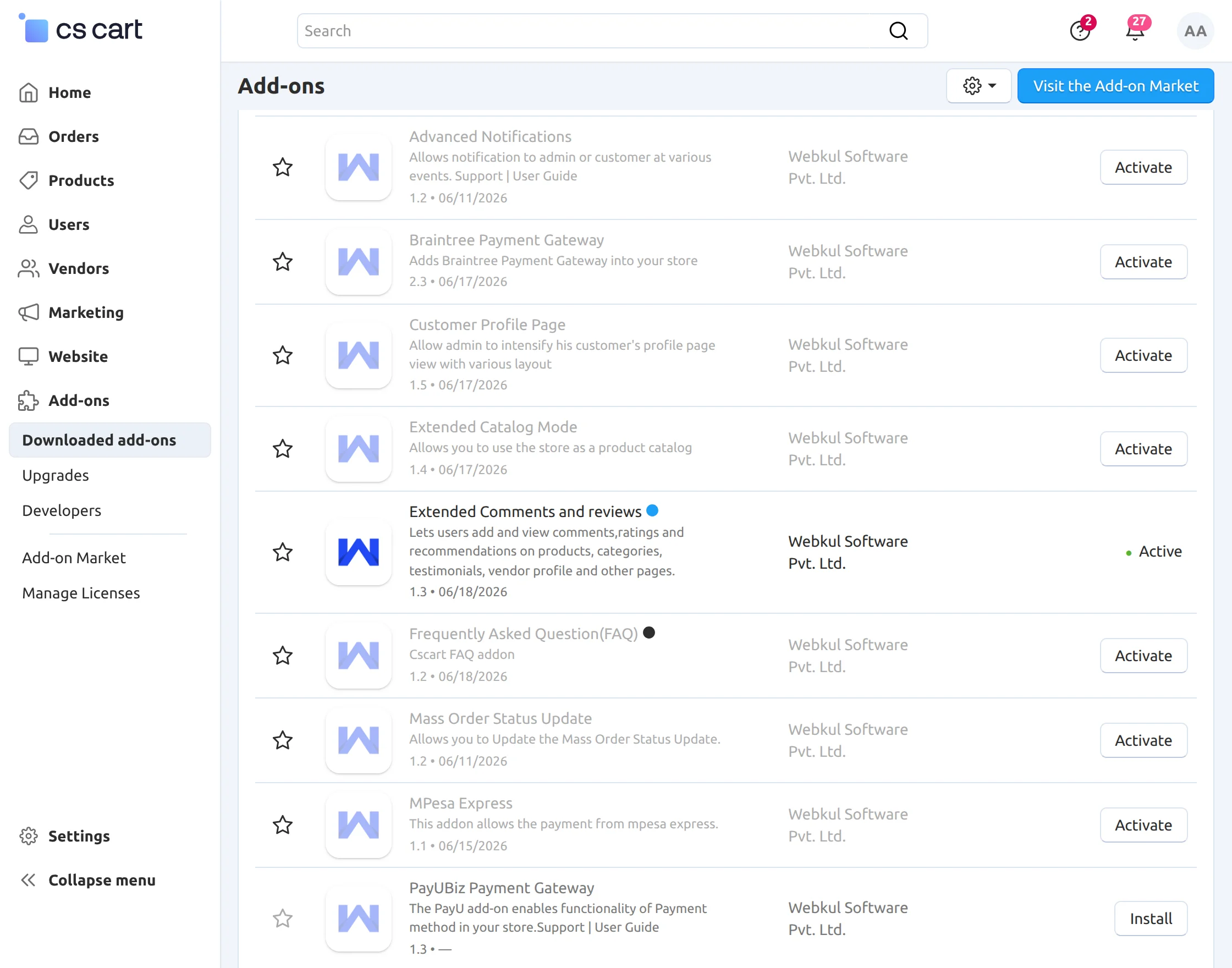1232x968 pixels.
Task: Open the Website menu
Action: [78, 356]
